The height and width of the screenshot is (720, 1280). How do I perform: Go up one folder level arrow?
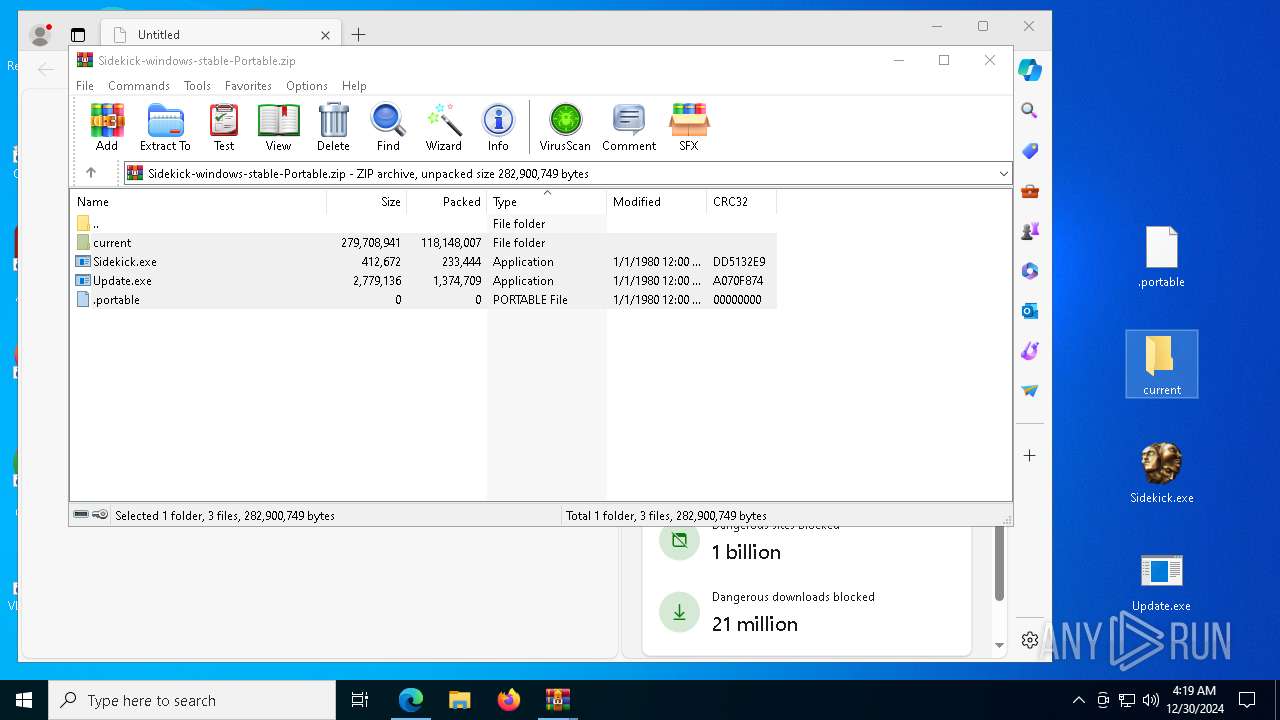91,173
